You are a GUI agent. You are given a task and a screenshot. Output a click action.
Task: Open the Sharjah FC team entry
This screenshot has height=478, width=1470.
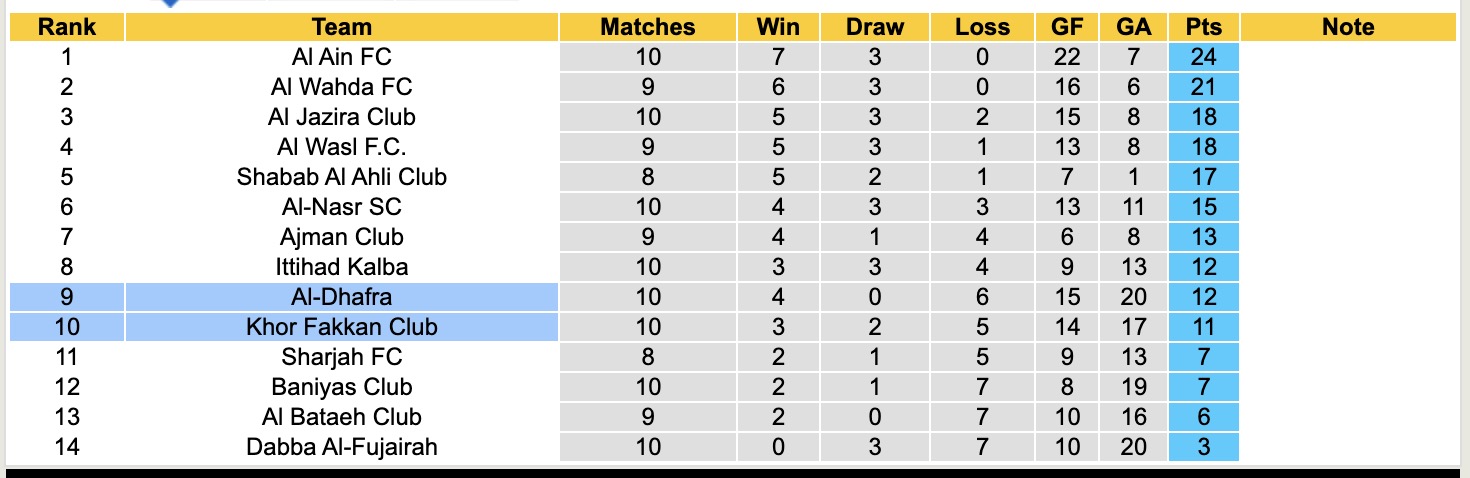tap(341, 357)
